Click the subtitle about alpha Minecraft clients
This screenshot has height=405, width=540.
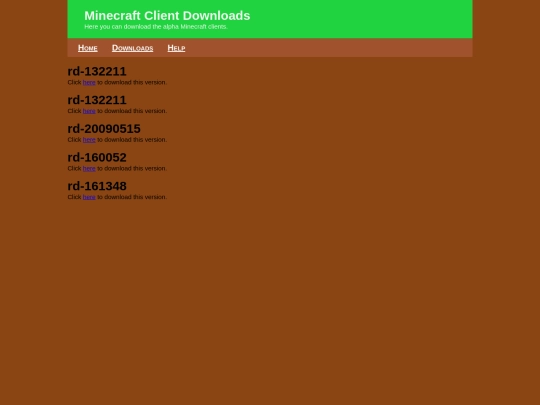tap(156, 27)
